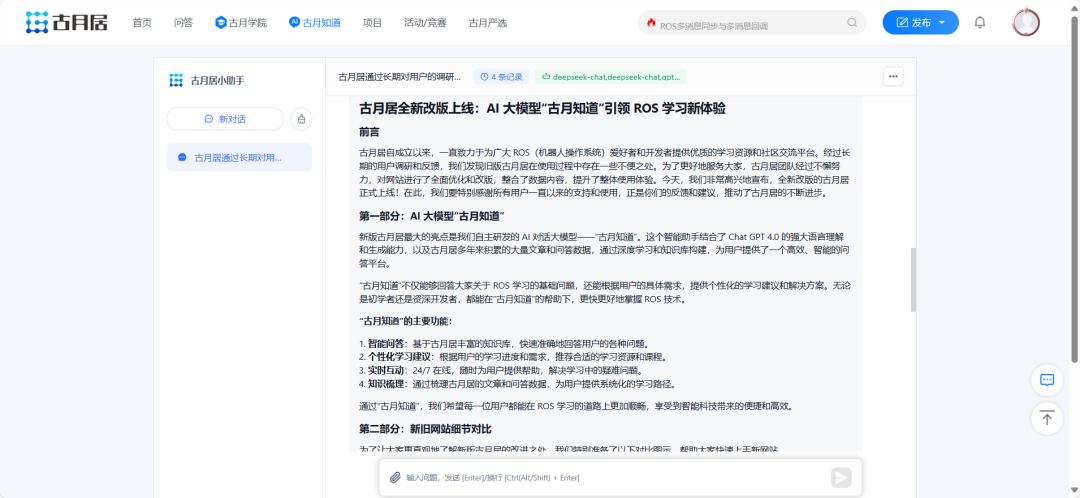The height and width of the screenshot is (498, 1080).
Task: Click the 发布 publish button
Action: click(920, 23)
